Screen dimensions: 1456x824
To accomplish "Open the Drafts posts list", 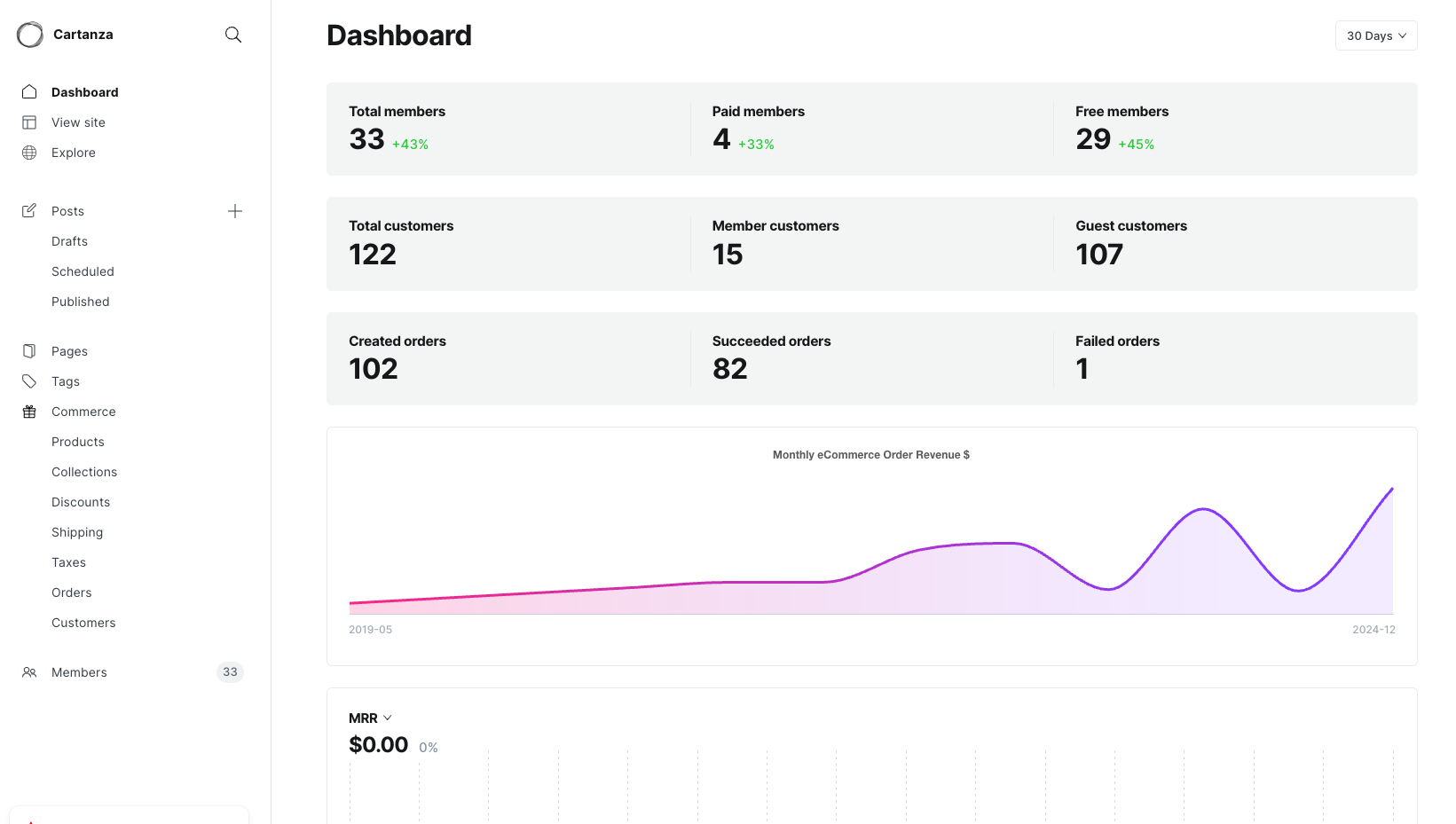I will (x=69, y=241).
